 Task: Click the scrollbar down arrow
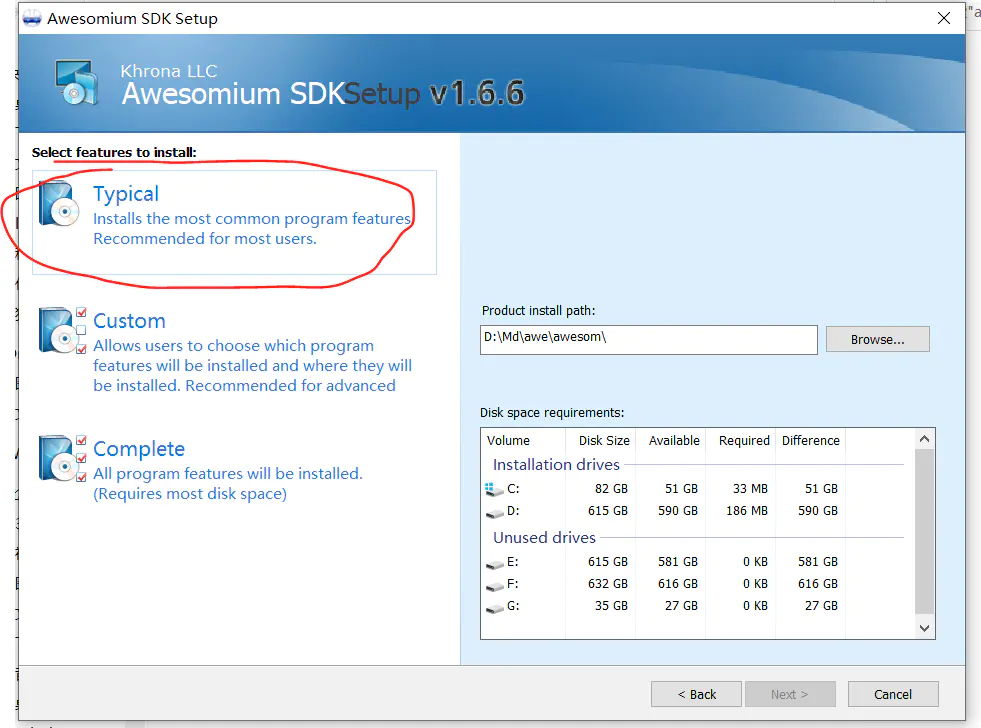[923, 629]
